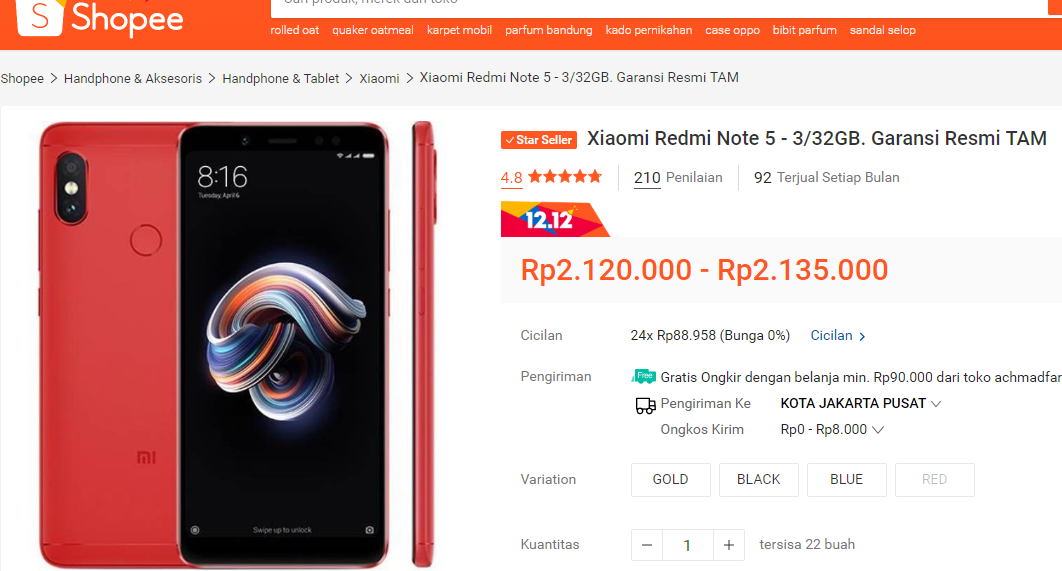The image size is (1062, 571).
Task: Decrease quantity with the minus button
Action: coord(647,545)
